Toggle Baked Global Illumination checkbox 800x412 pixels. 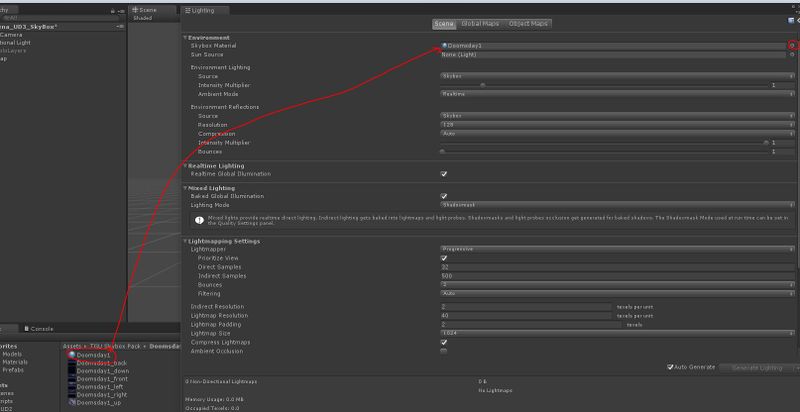pyautogui.click(x=444, y=196)
